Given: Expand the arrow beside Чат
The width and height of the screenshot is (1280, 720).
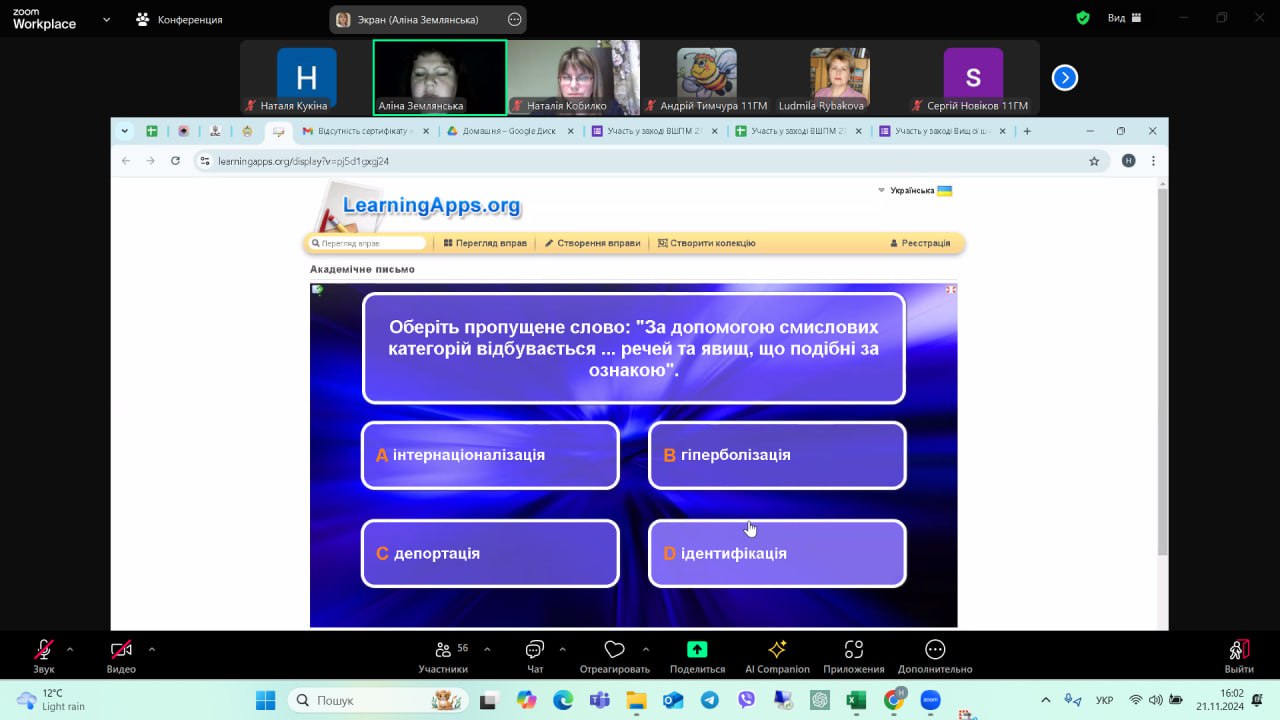Looking at the screenshot, I should coord(562,649).
